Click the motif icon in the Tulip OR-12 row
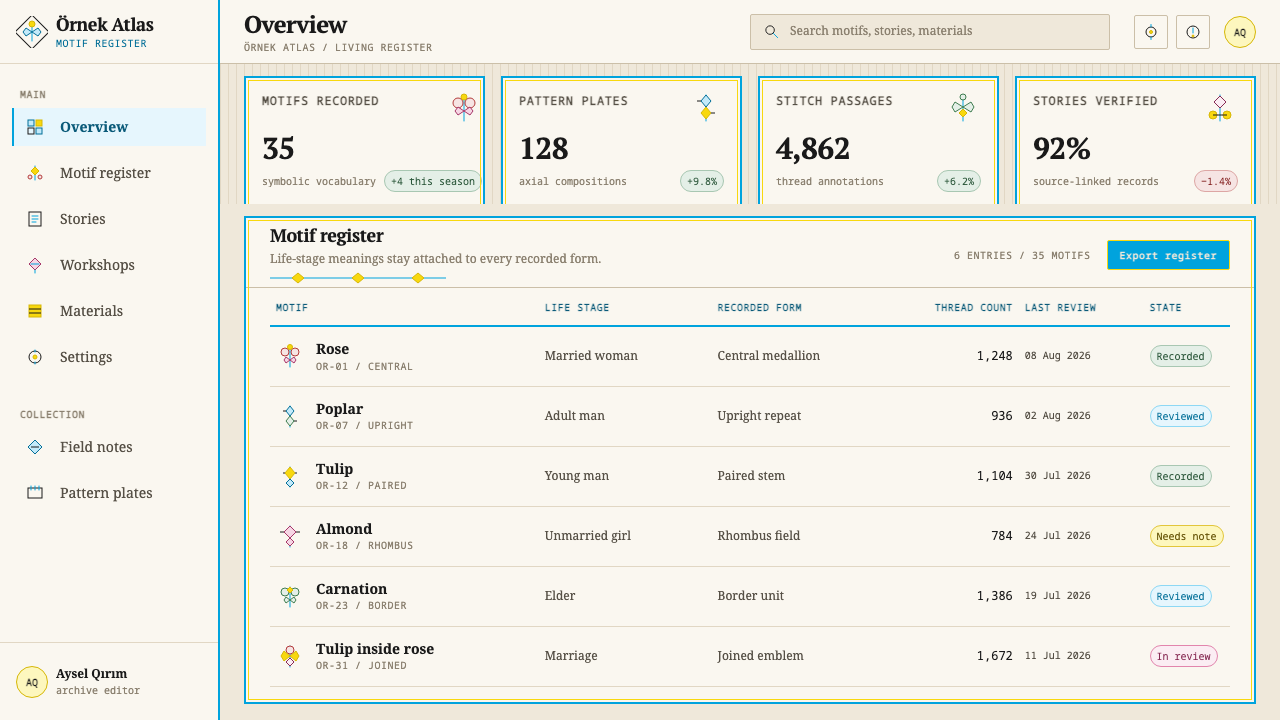1280x720 pixels. (290, 476)
